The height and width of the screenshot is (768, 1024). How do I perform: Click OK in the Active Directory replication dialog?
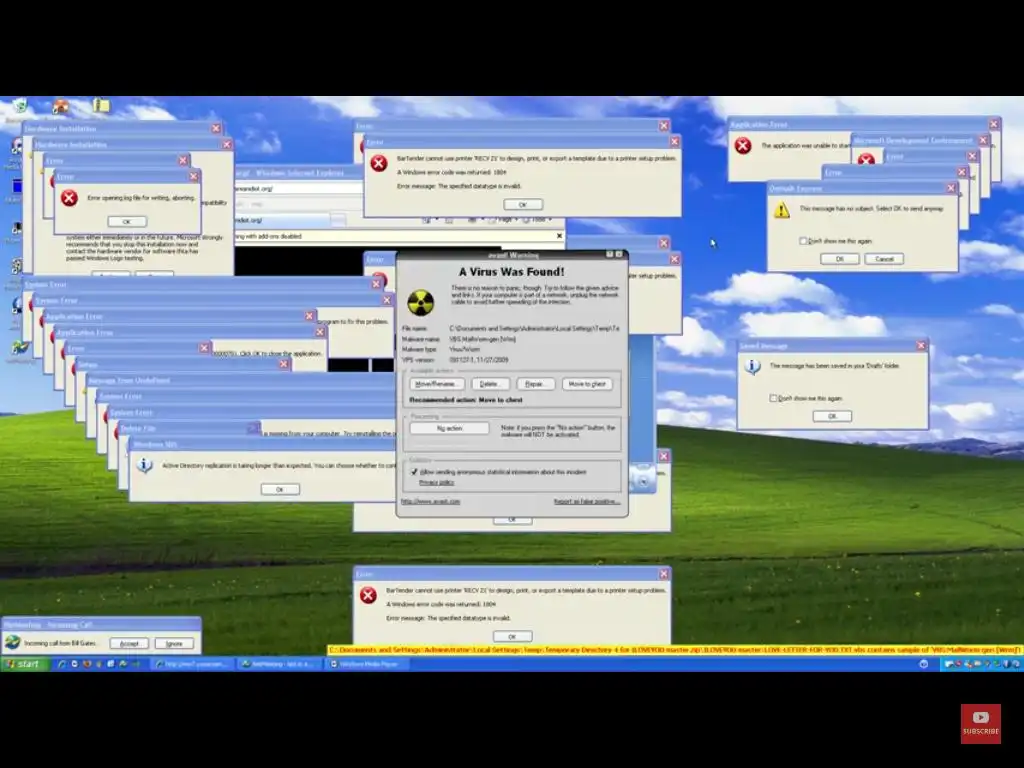tap(280, 489)
